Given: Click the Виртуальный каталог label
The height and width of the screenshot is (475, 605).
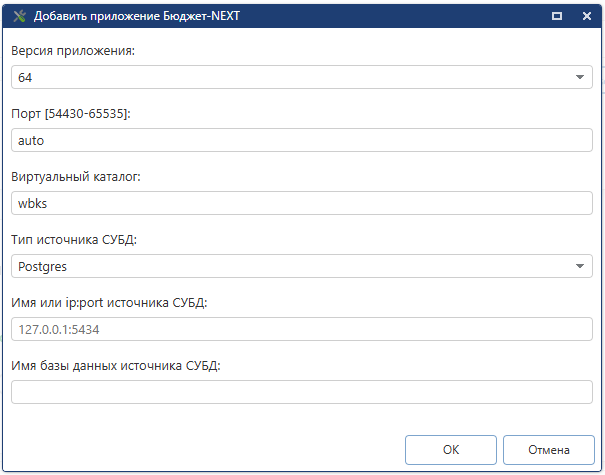Looking at the screenshot, I should (76, 177).
